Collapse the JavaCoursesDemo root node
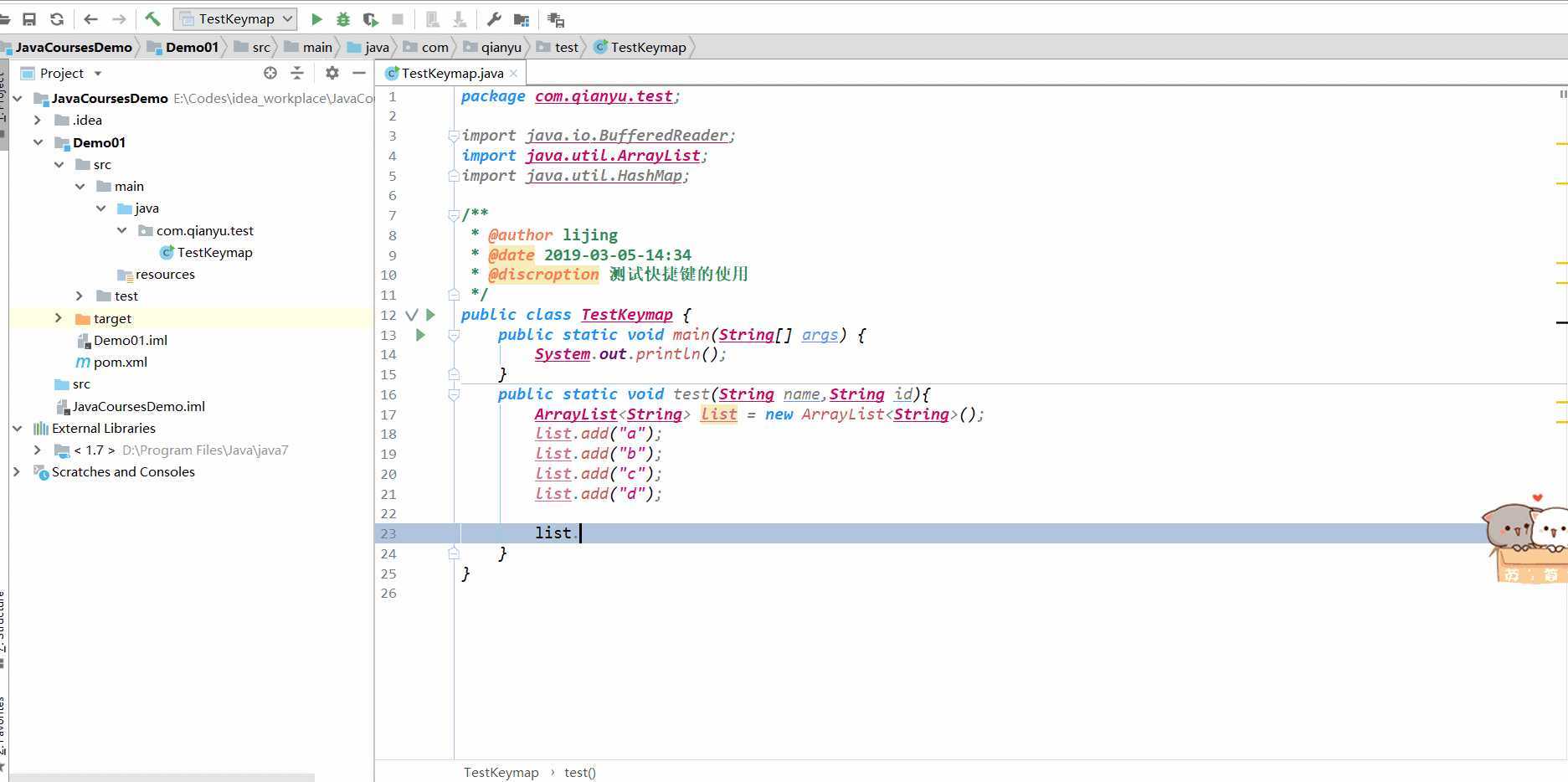Image resolution: width=1568 pixels, height=782 pixels. (x=17, y=98)
